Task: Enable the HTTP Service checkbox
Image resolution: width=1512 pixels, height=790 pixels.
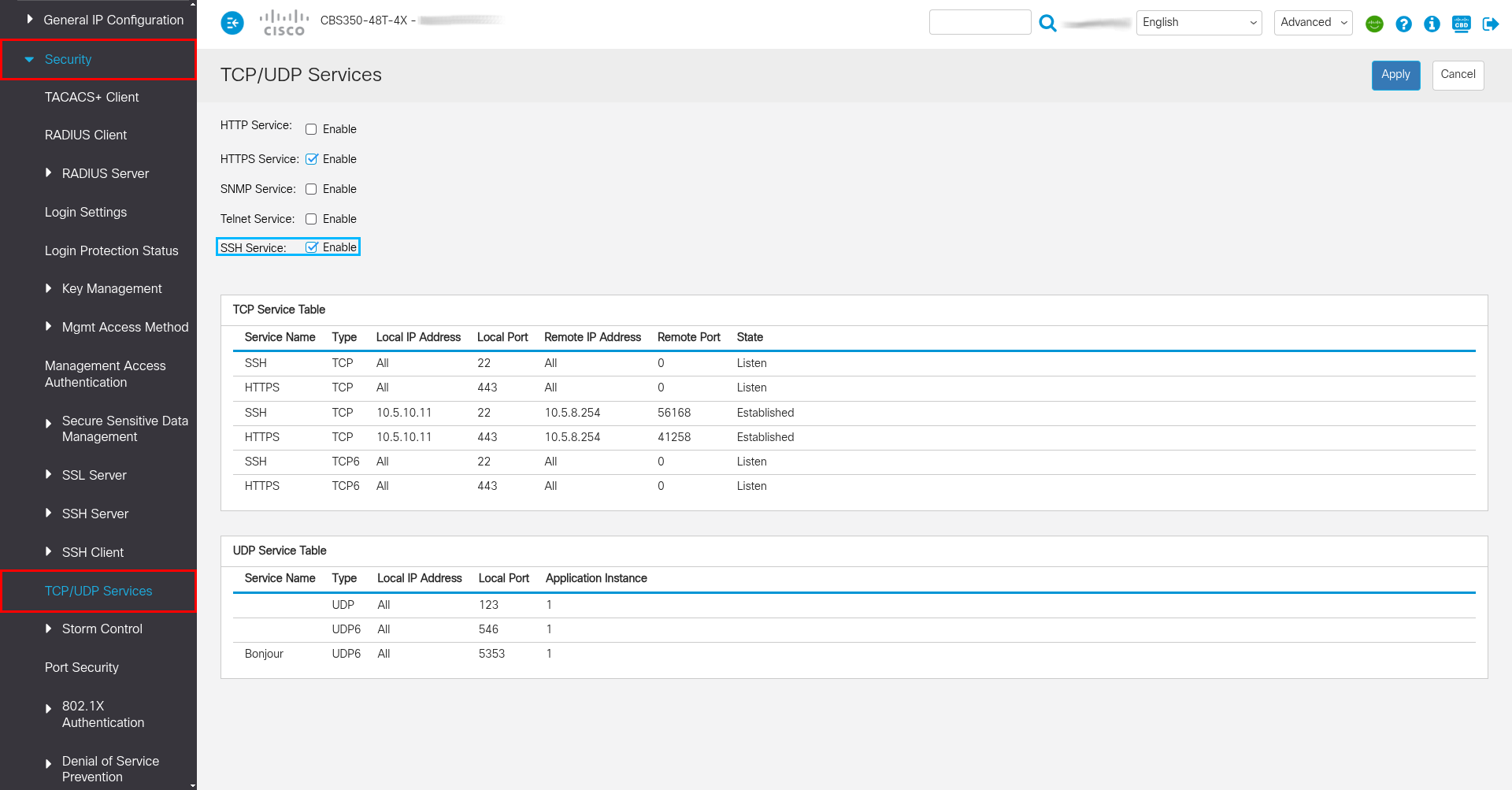Action: [311, 129]
